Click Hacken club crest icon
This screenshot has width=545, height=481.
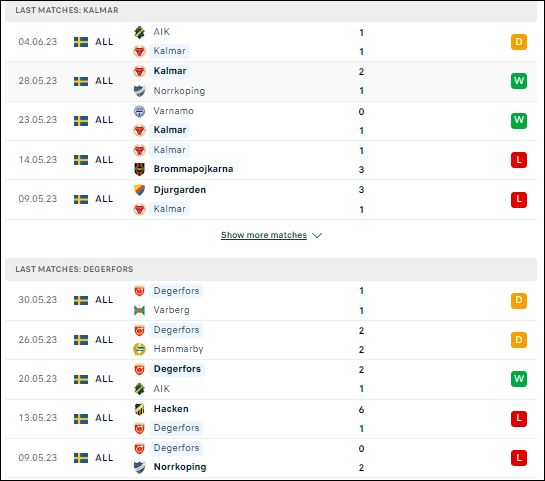(x=139, y=409)
